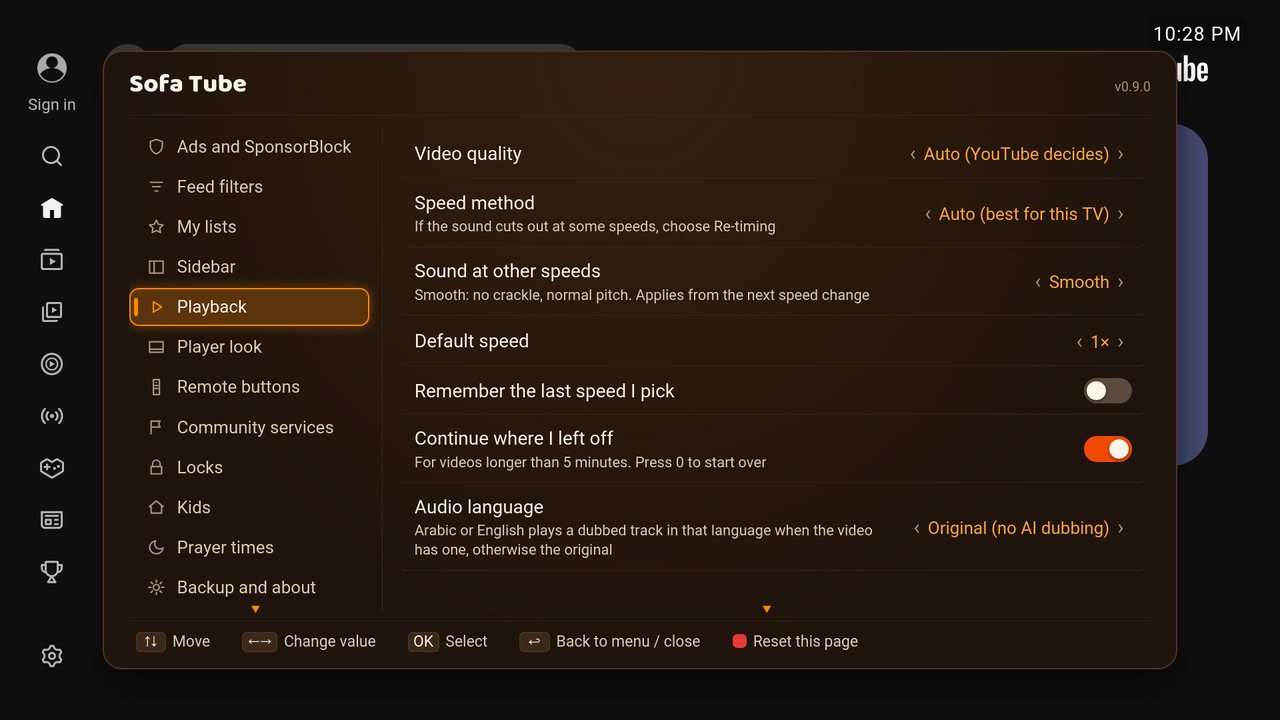This screenshot has height=720, width=1280.
Task: Click the OK Select hint
Action: point(448,642)
